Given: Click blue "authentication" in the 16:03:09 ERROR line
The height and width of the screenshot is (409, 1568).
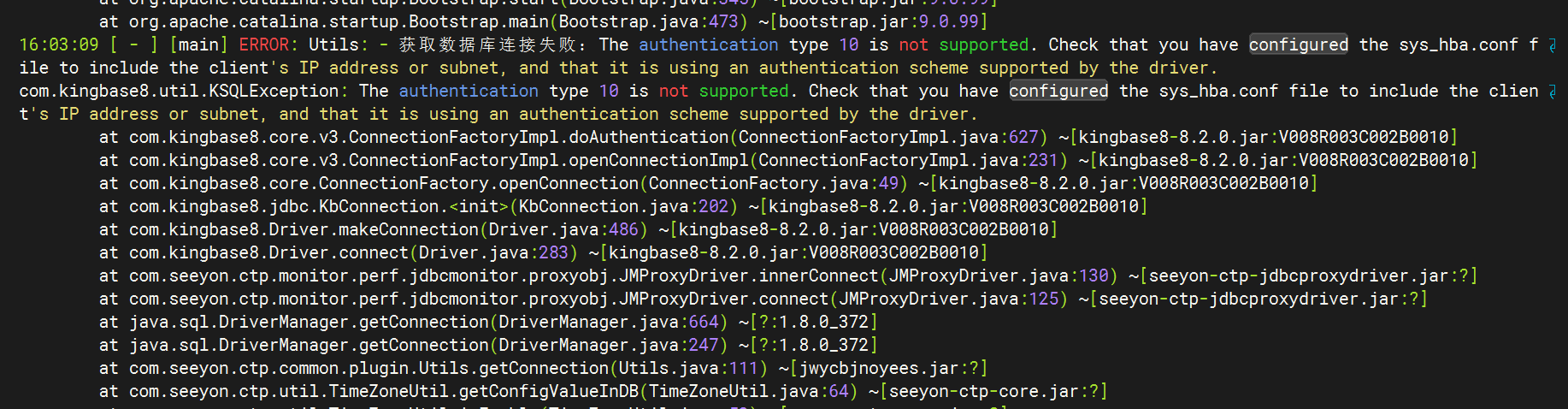Looking at the screenshot, I should tap(709, 44).
